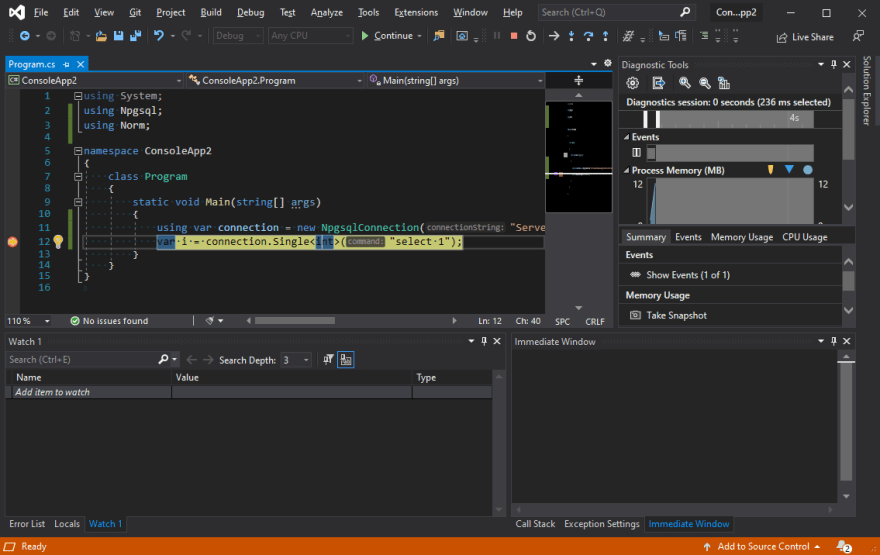Reset diagnostics view to selection
The image size is (880, 555).
coord(724,83)
